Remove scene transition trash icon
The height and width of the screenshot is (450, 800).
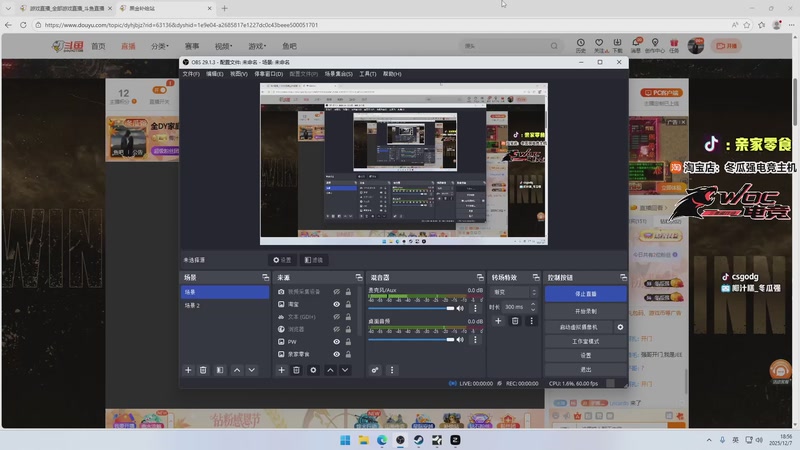(x=515, y=320)
